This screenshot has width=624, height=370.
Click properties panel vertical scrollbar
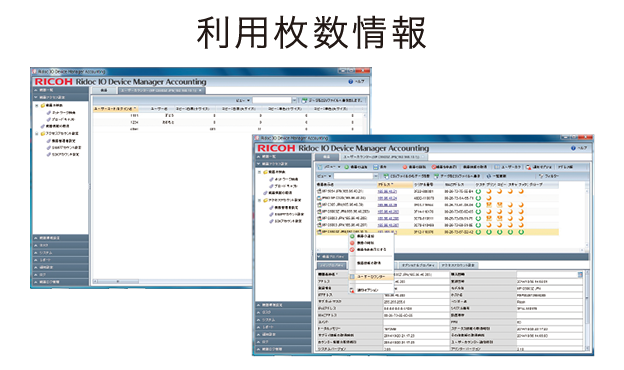point(587,311)
